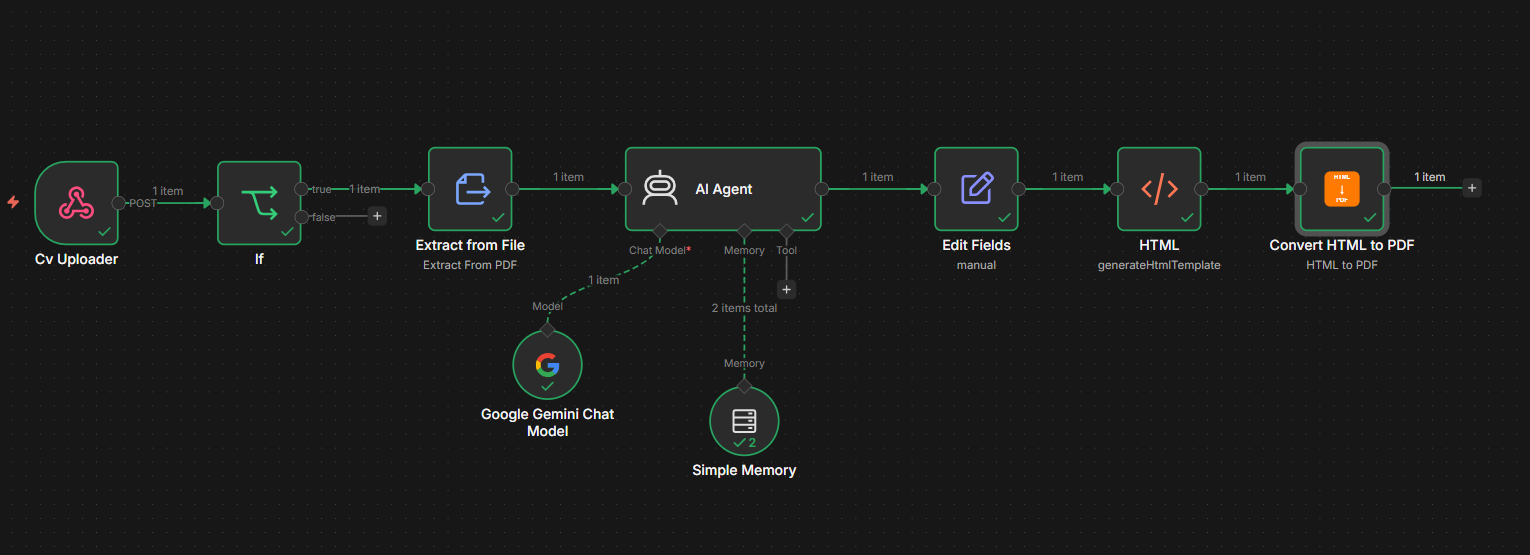Click the Extract from File output connector
The width and height of the screenshot is (1530, 555).
(512, 189)
